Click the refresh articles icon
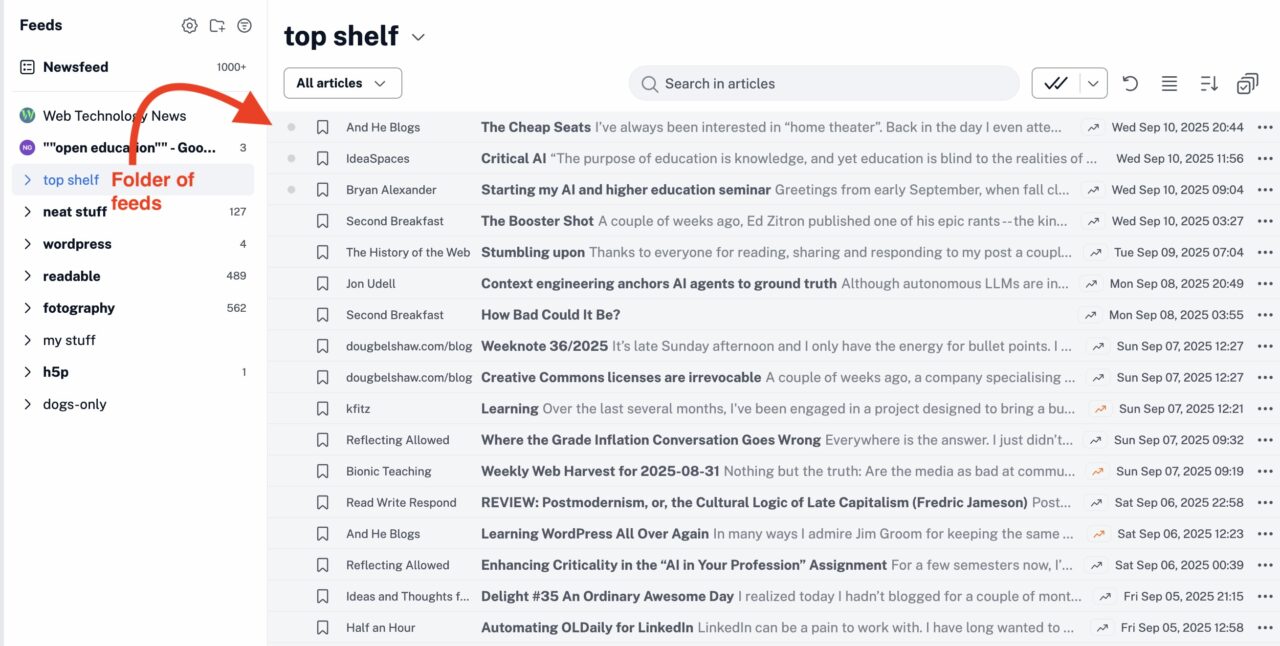 coord(1130,84)
